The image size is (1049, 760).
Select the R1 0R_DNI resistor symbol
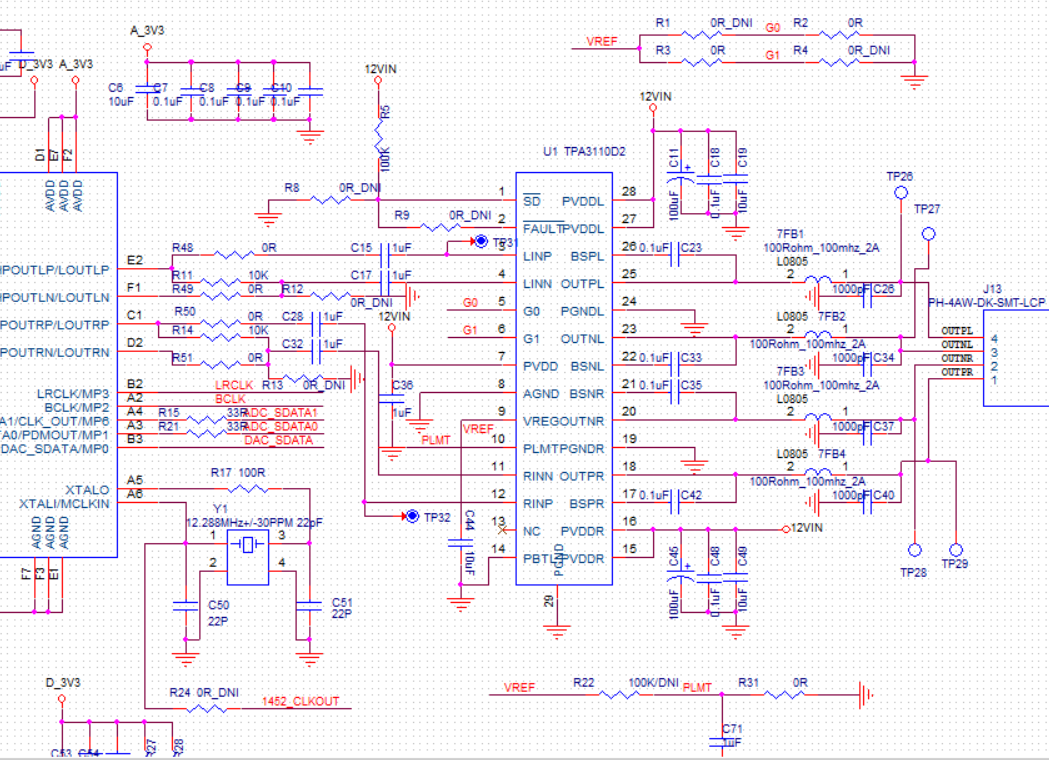point(702,34)
